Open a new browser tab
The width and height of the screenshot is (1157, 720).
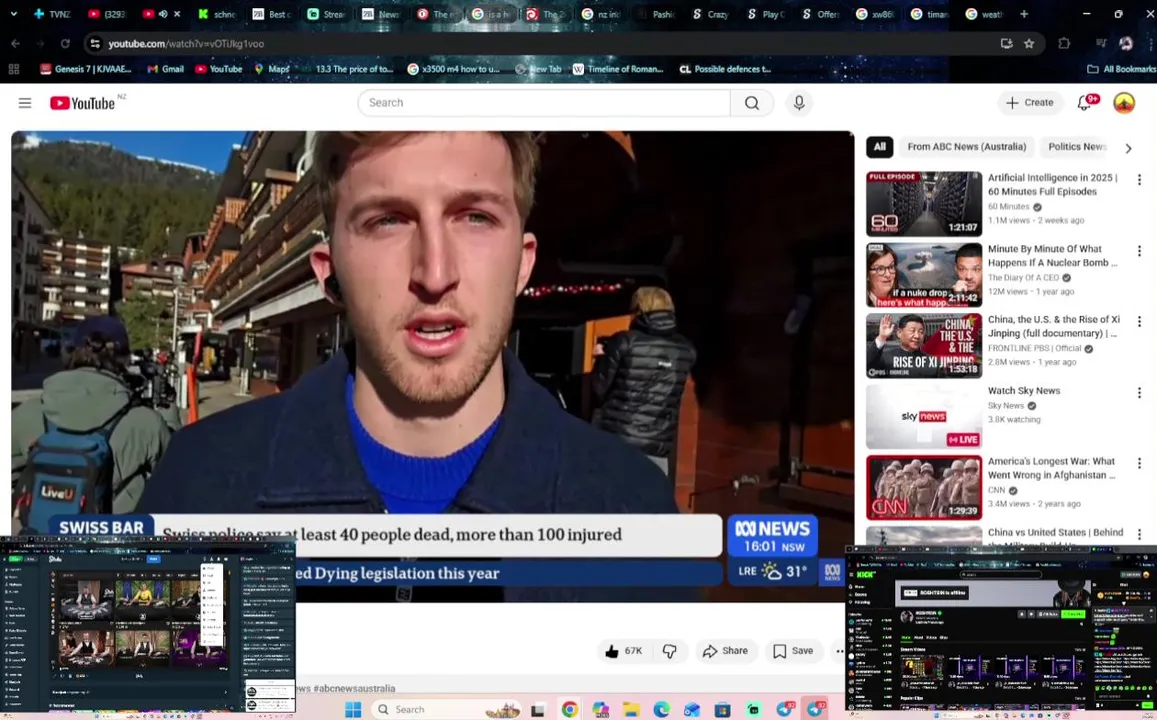pyautogui.click(x=1023, y=14)
